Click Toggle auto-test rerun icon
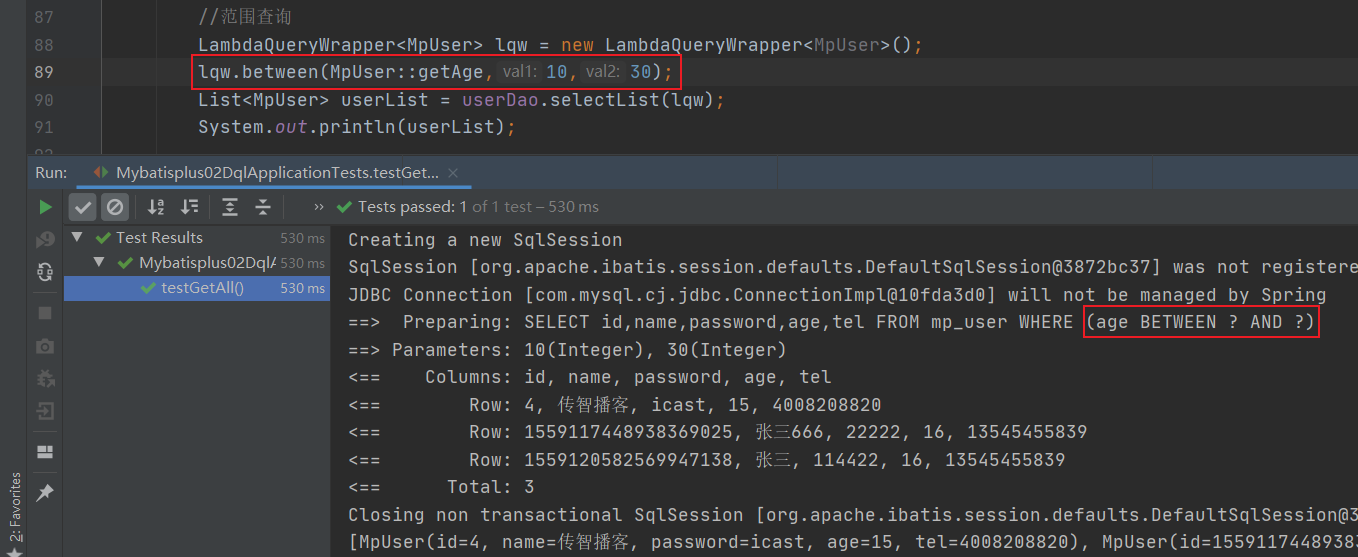Viewport: 1358px width, 557px height. click(45, 271)
